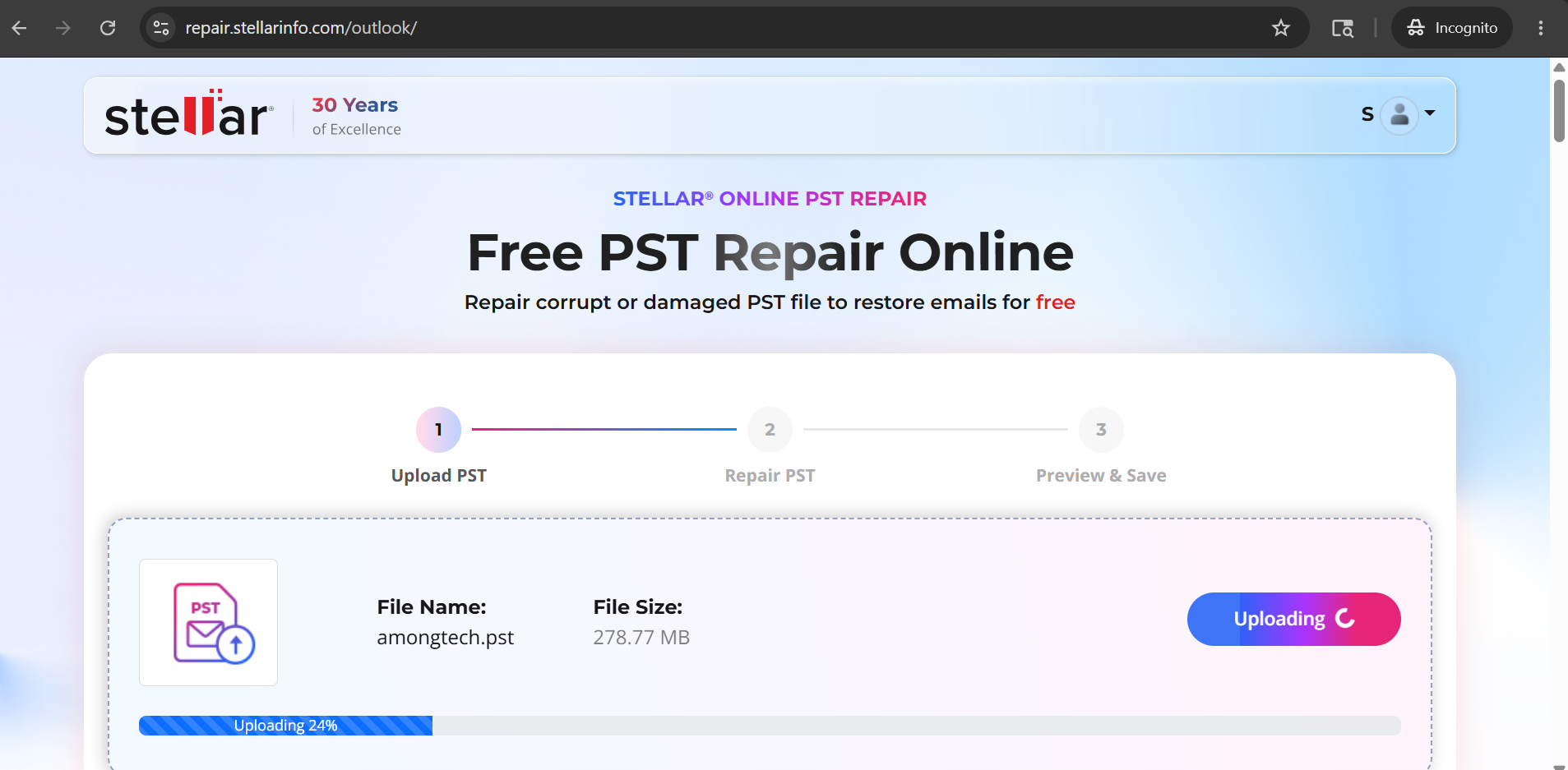Open the Chrome three-dot menu
Image resolution: width=1568 pixels, height=770 pixels.
[x=1541, y=28]
